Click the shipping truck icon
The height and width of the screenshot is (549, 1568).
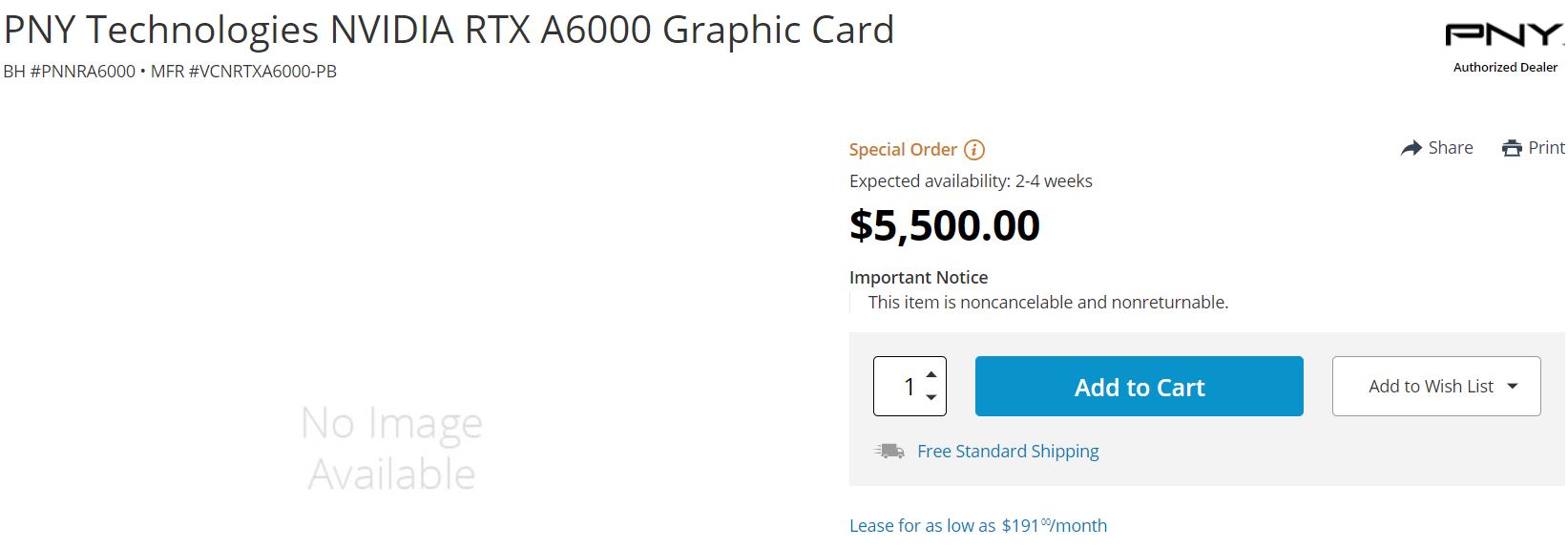(x=889, y=451)
